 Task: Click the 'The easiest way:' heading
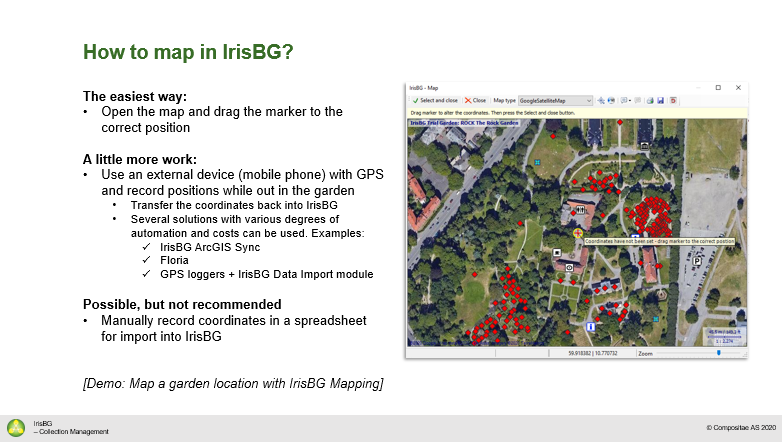pos(135,96)
